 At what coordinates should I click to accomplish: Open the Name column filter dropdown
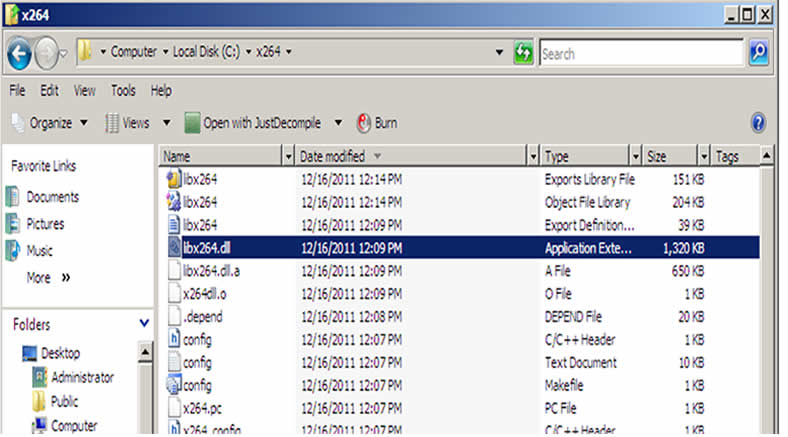pyautogui.click(x=288, y=157)
